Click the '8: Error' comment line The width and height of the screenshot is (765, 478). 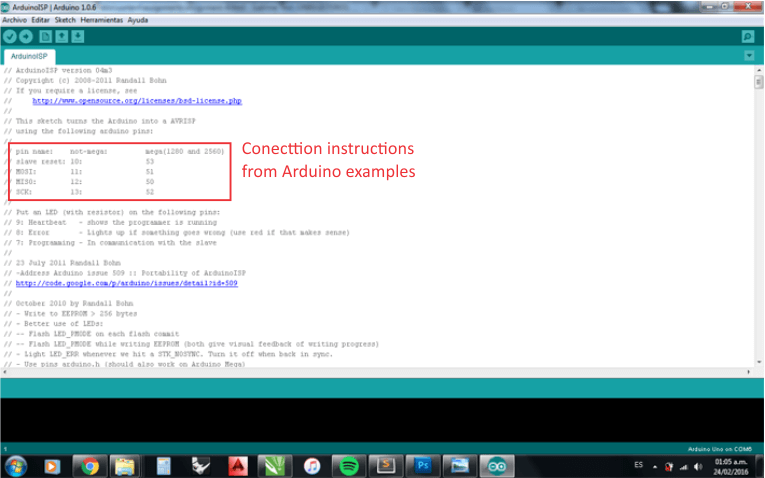[x=177, y=233]
